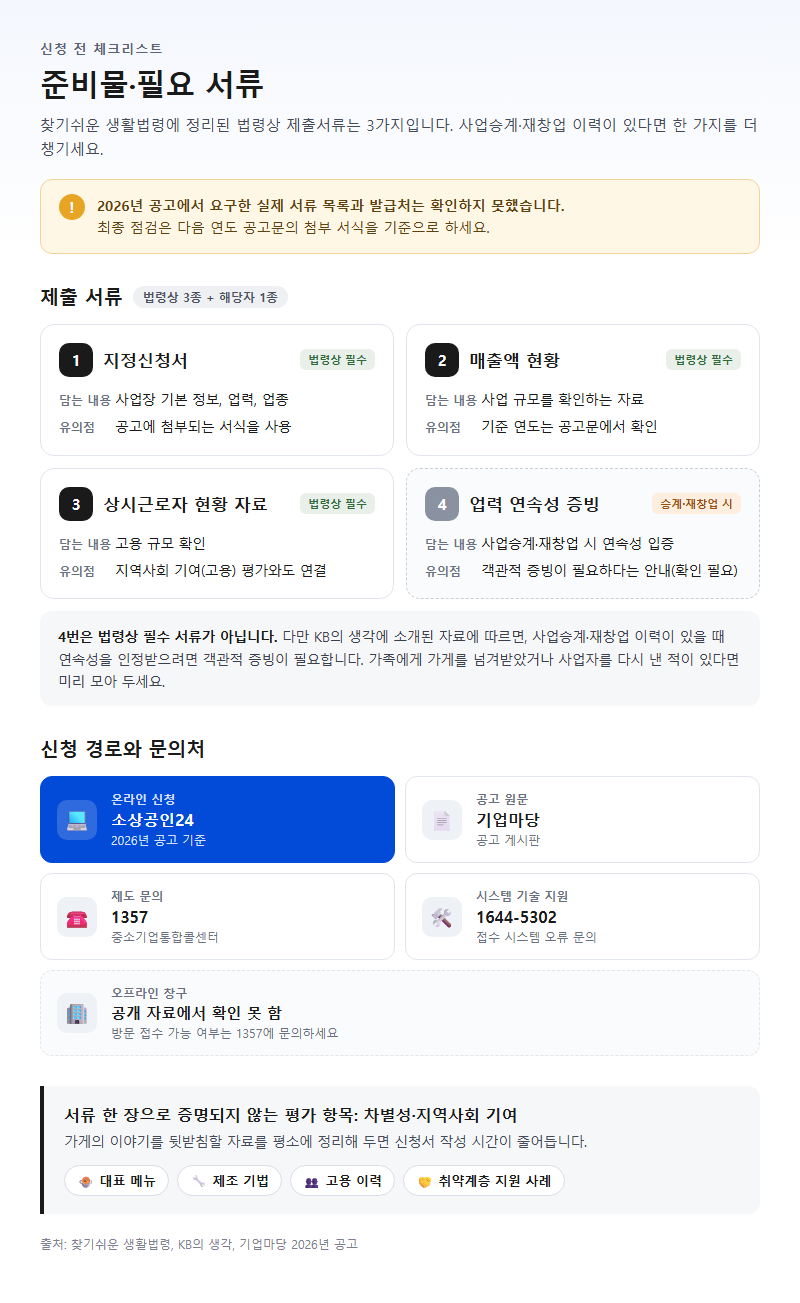This screenshot has width=800, height=1303.
Task: Click the gray number 4 badge
Action: (x=442, y=504)
